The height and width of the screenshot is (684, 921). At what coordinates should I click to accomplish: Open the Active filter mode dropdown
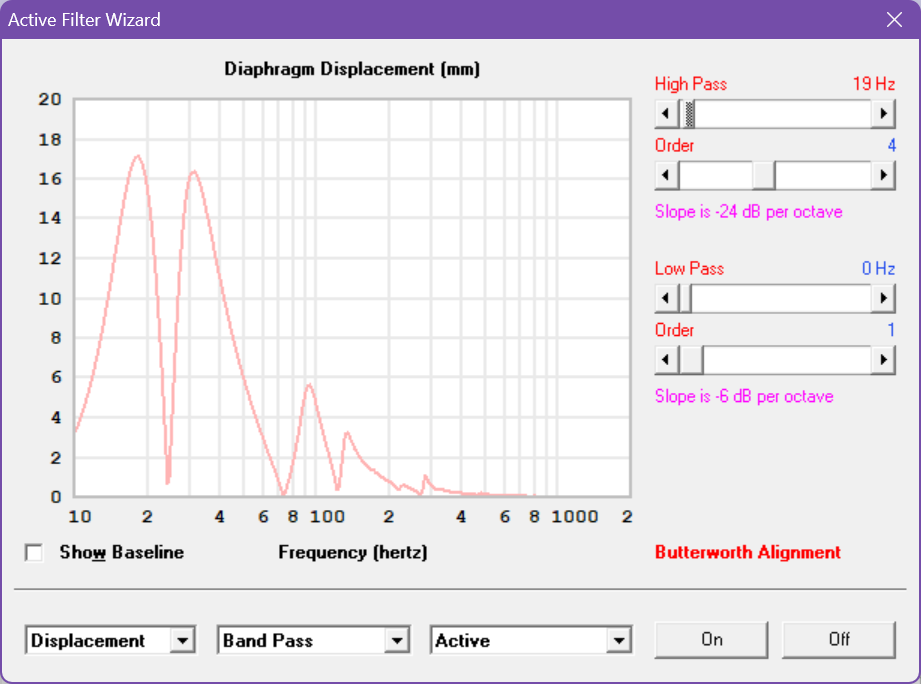click(x=619, y=641)
